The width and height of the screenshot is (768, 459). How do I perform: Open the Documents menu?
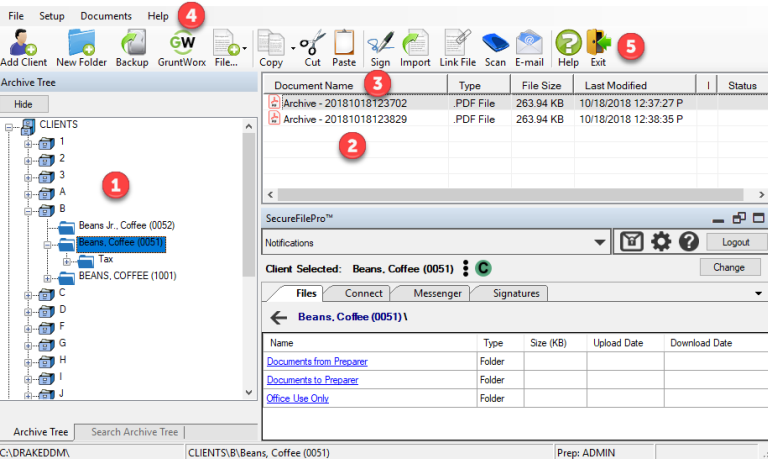[x=105, y=16]
